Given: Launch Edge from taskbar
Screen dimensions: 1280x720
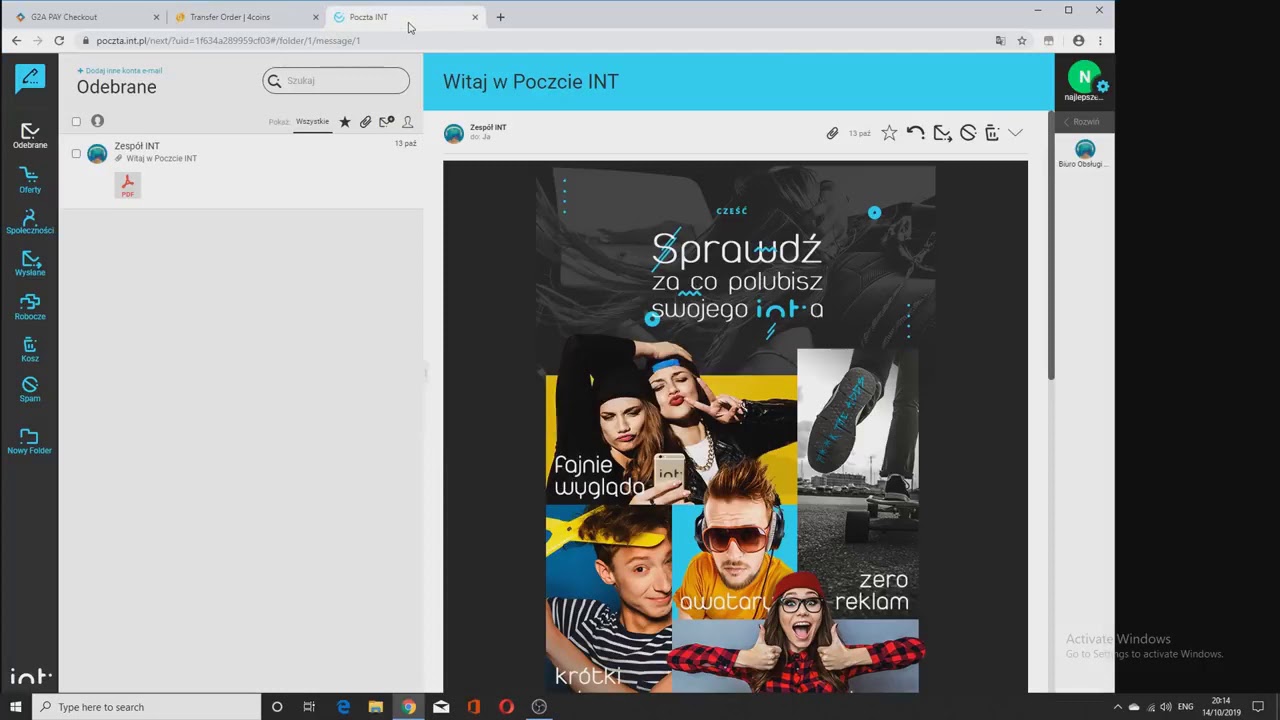Looking at the screenshot, I should (343, 707).
